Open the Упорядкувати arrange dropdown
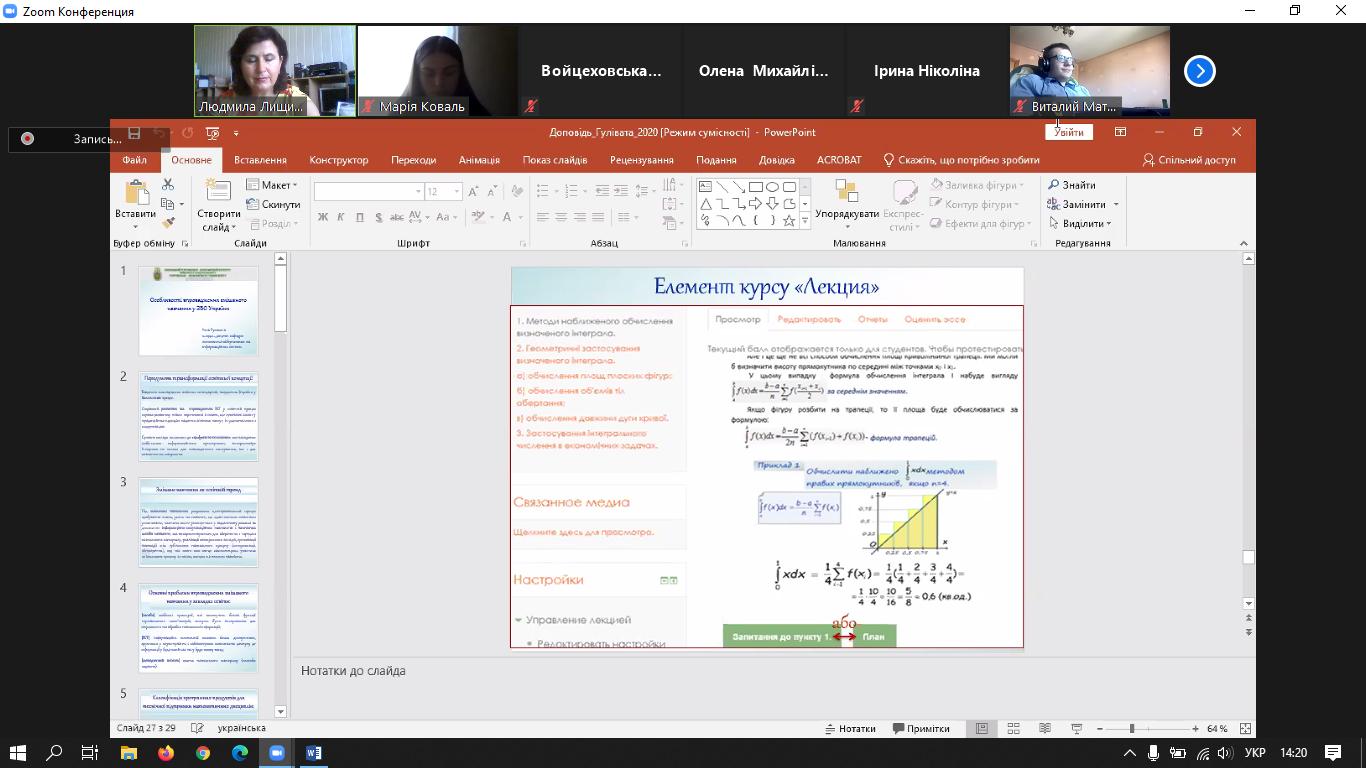Image resolution: width=1366 pixels, height=768 pixels. coord(846,205)
